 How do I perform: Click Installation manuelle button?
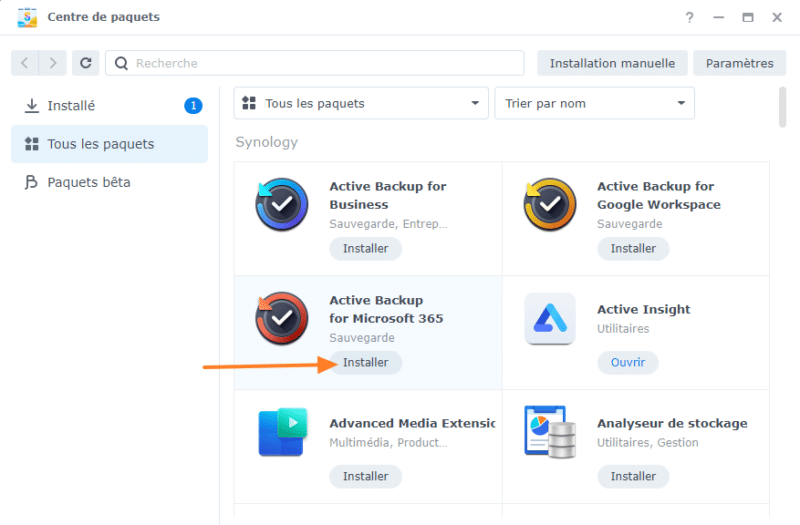point(612,63)
